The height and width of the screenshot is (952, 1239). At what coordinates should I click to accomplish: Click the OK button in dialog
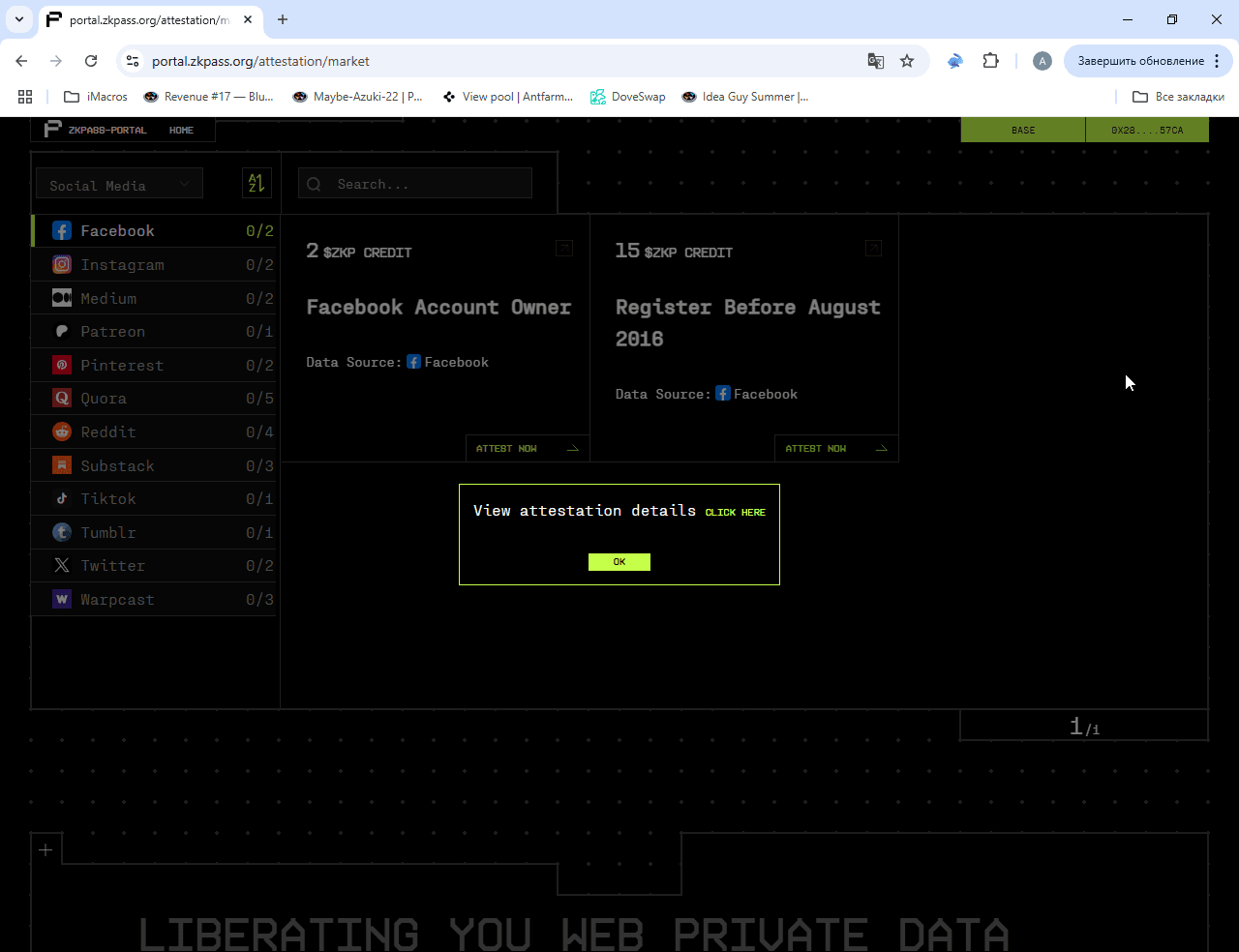pos(619,562)
